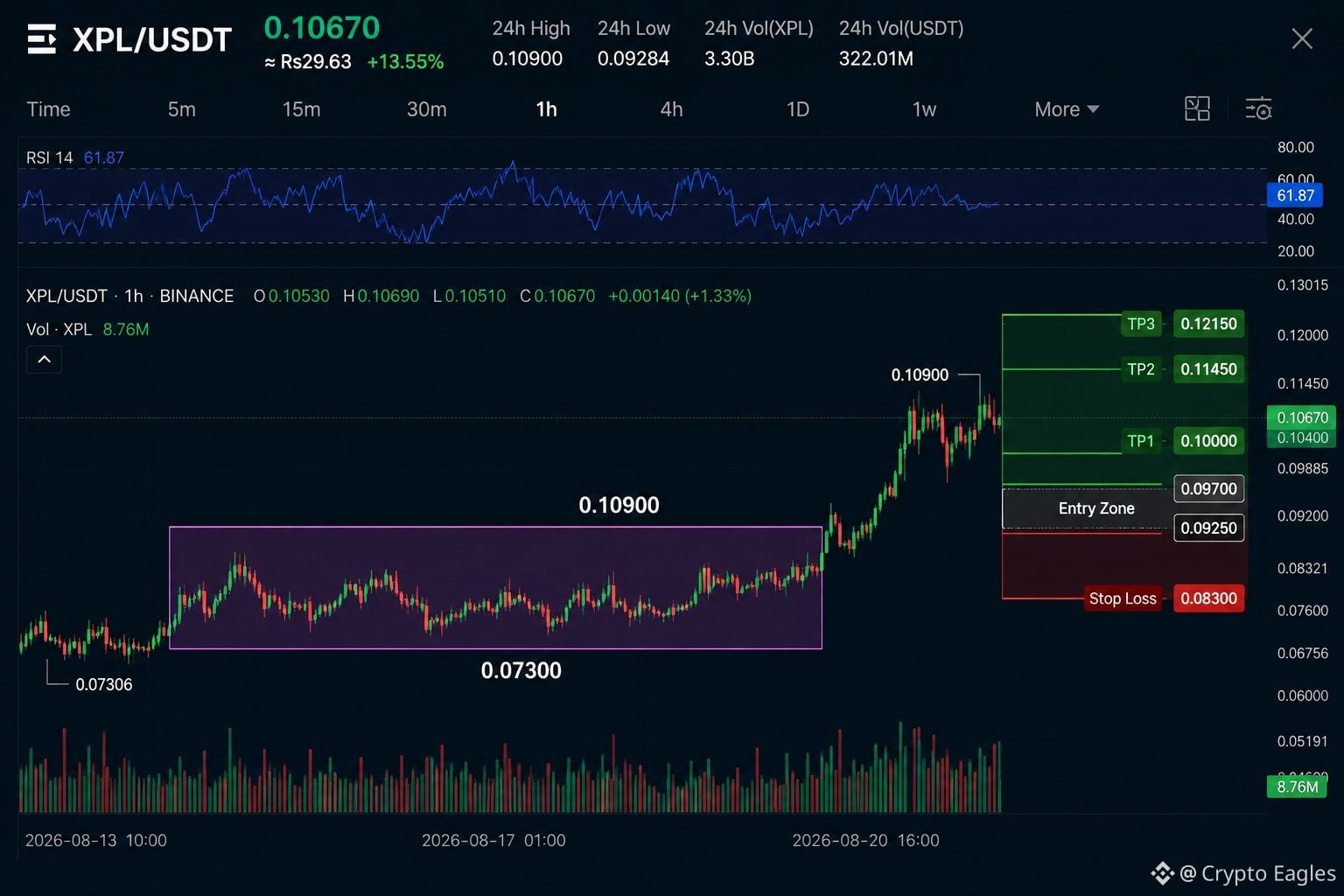Image resolution: width=1344 pixels, height=896 pixels.
Task: Switch to the 5m timeframe
Action: pos(182,109)
